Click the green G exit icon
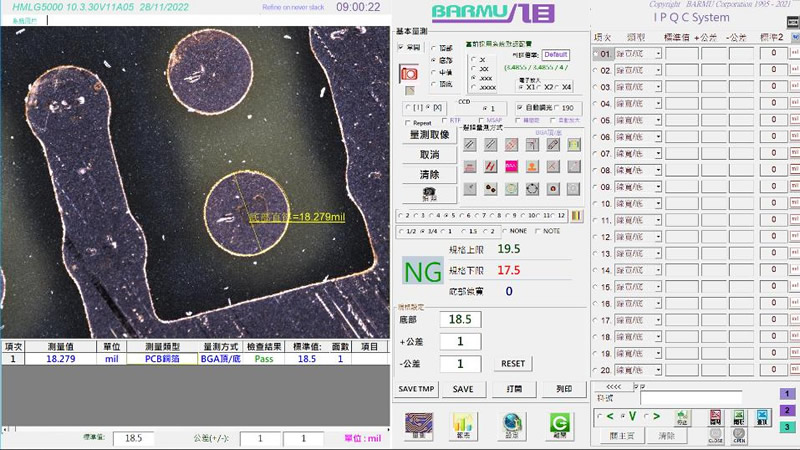The width and height of the screenshot is (800, 450). tap(560, 424)
